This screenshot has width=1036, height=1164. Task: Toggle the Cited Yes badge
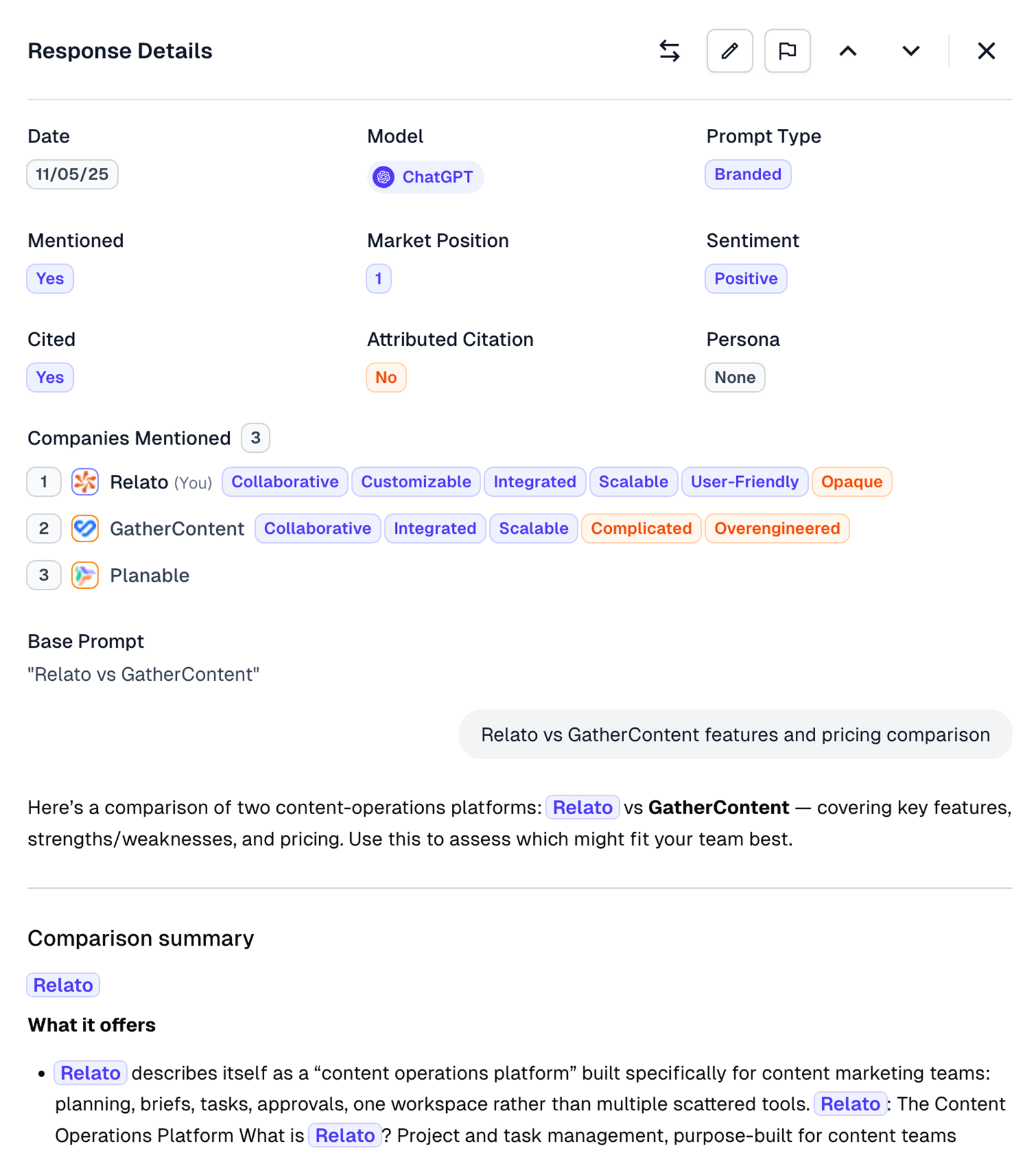50,377
